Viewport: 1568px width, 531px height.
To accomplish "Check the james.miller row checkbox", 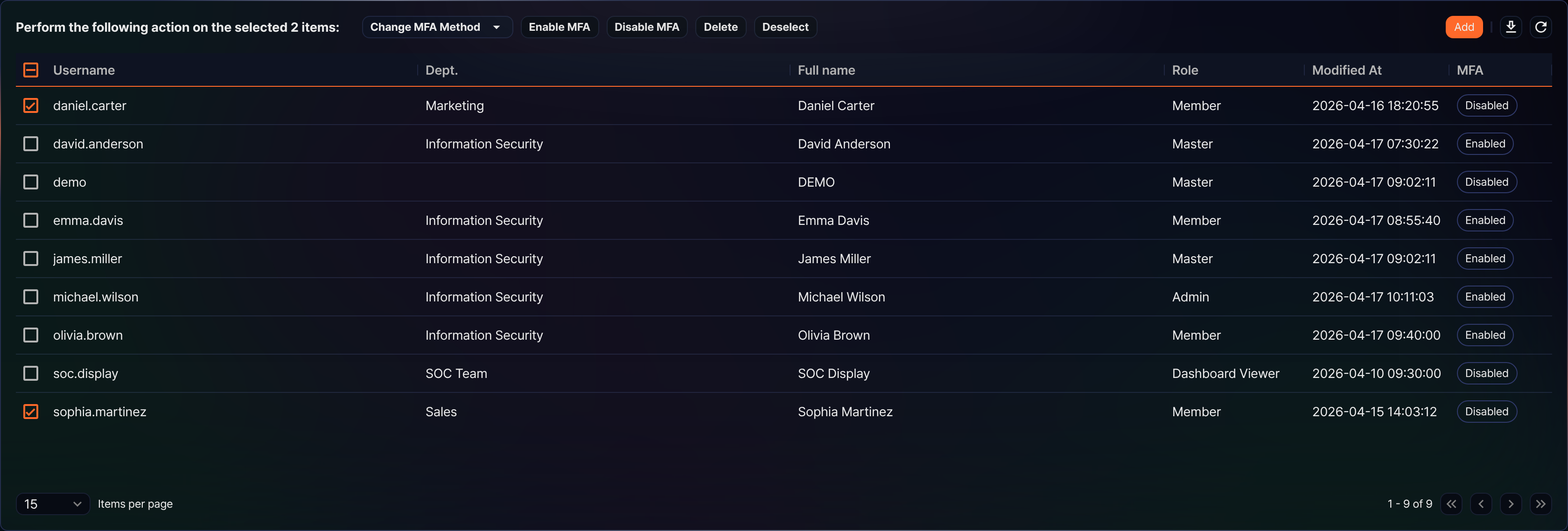I will [30, 259].
